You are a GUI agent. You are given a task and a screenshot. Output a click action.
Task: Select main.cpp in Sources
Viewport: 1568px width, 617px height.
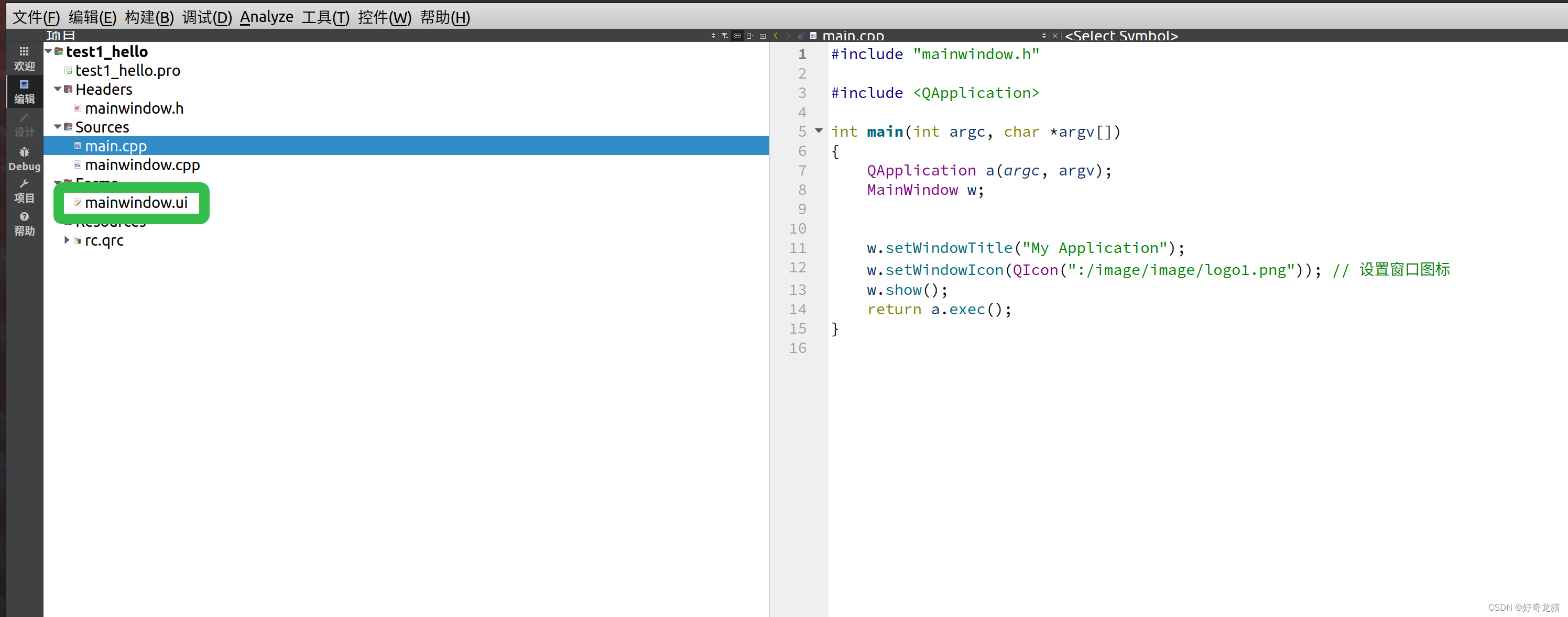[x=116, y=146]
